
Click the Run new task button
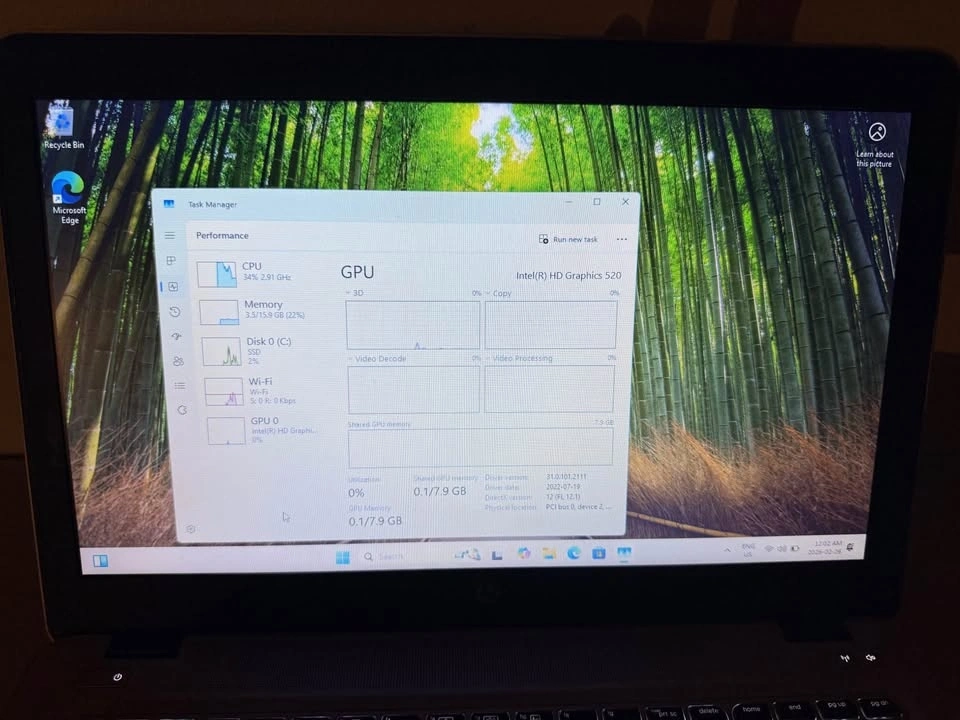(x=568, y=240)
